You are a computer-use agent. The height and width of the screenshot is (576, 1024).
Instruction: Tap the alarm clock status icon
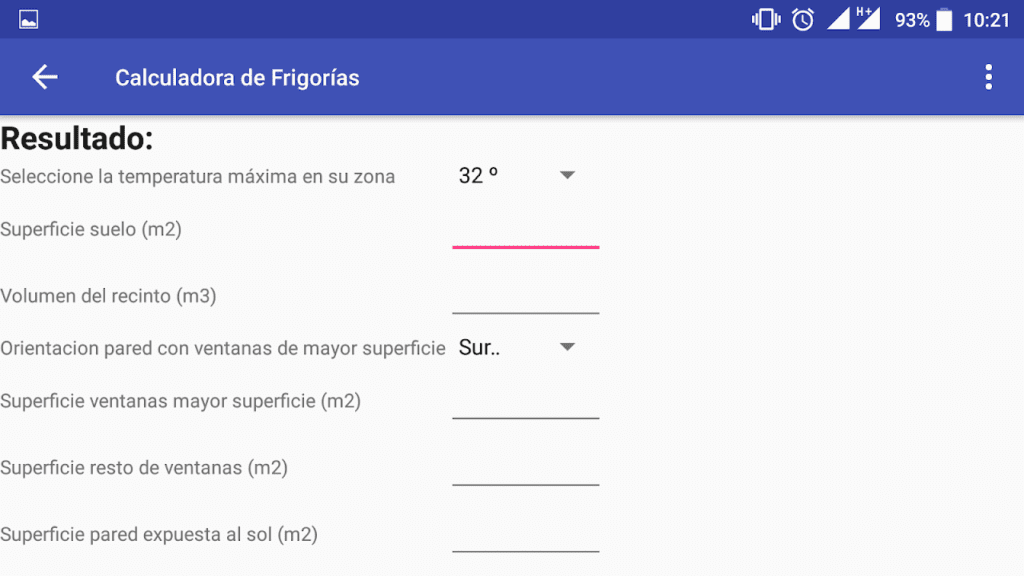[x=802, y=18]
